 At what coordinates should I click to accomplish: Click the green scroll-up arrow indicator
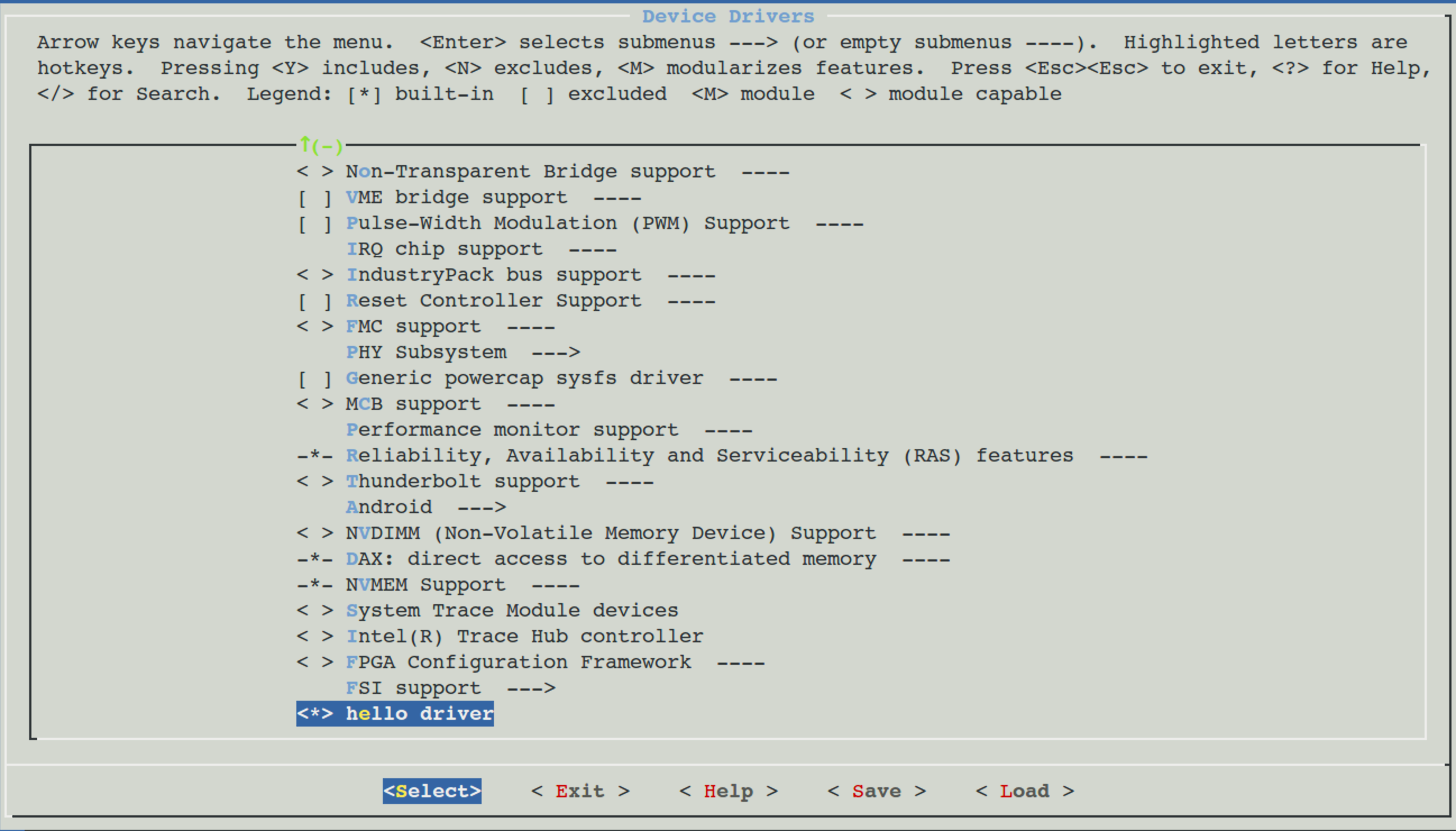[x=306, y=145]
